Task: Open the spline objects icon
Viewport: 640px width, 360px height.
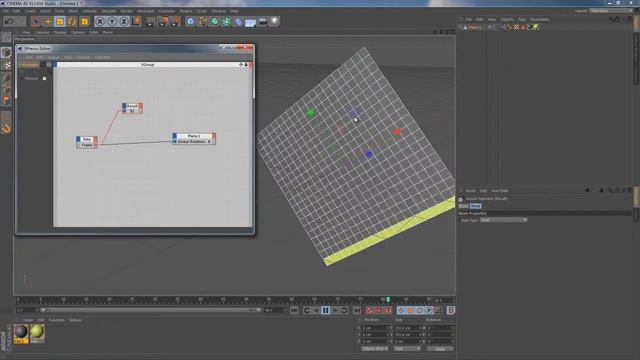Action: [202, 21]
